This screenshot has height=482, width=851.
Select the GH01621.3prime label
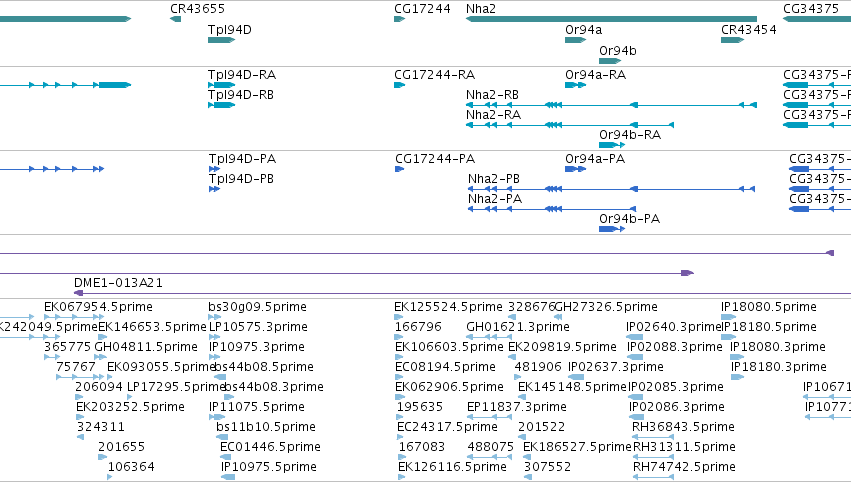(x=518, y=327)
